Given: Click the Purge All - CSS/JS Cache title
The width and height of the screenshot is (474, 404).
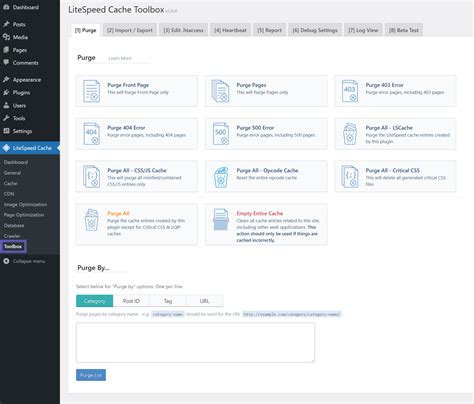Looking at the screenshot, I should pyautogui.click(x=137, y=170).
